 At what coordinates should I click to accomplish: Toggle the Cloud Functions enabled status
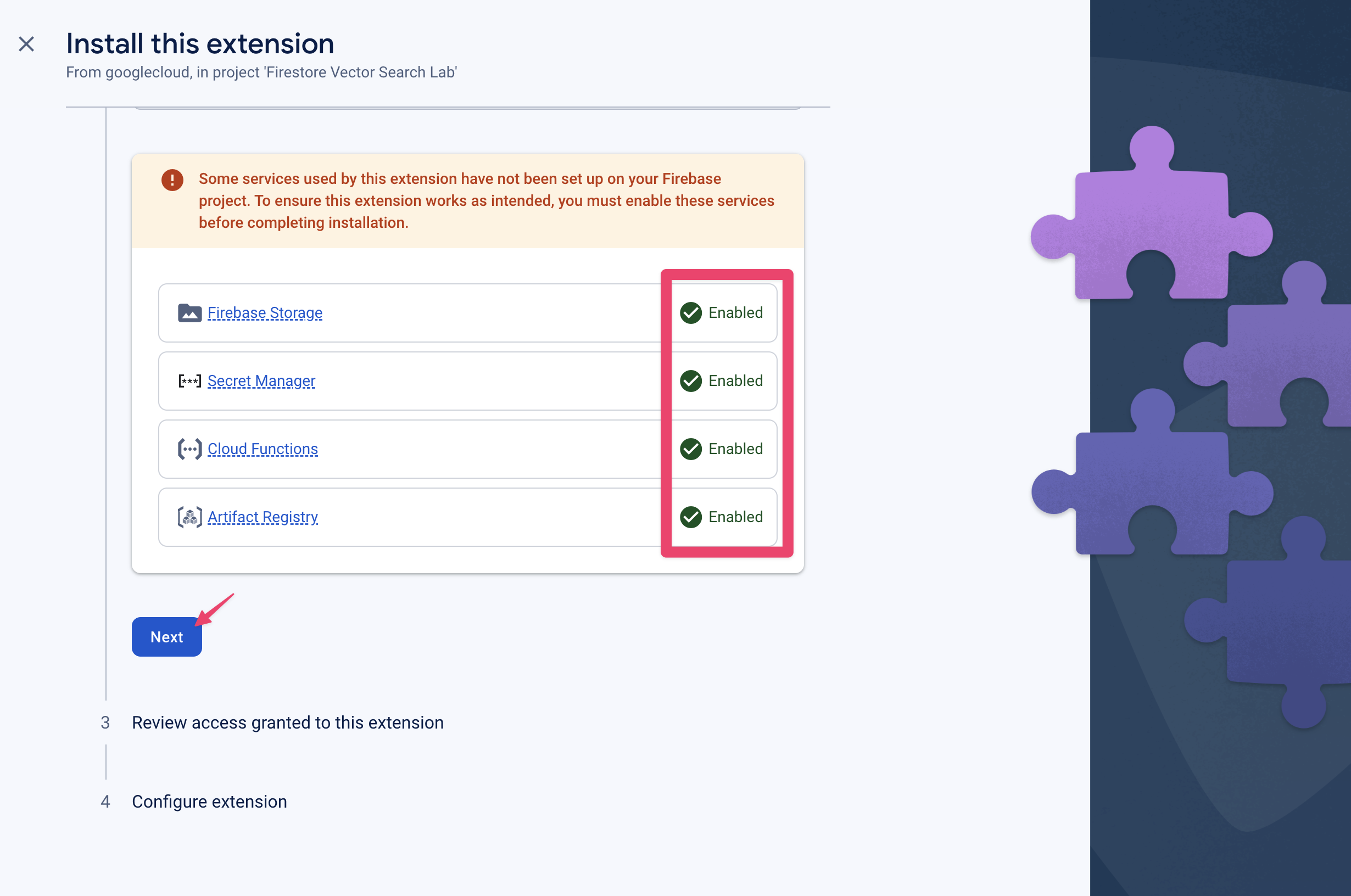pyautogui.click(x=721, y=448)
